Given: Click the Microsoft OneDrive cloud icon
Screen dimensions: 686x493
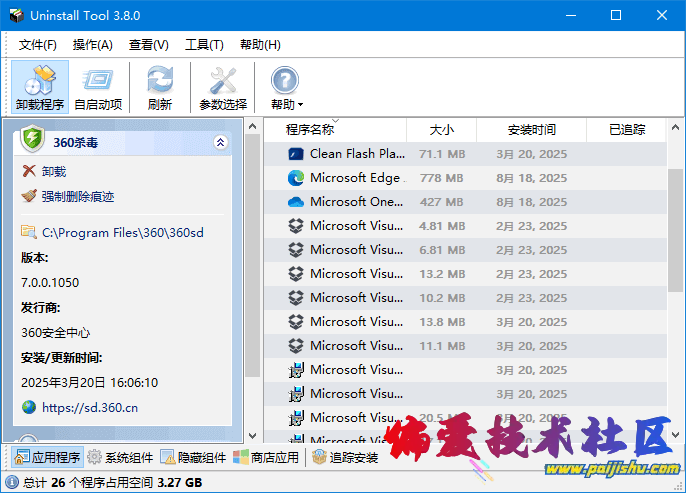Looking at the screenshot, I should [x=296, y=202].
